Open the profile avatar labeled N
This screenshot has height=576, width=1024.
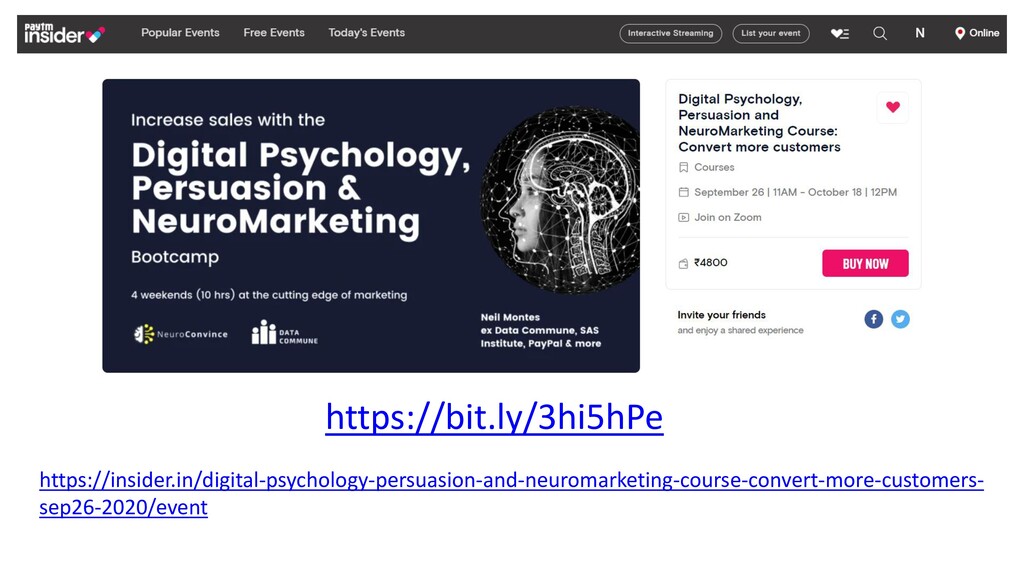(920, 33)
